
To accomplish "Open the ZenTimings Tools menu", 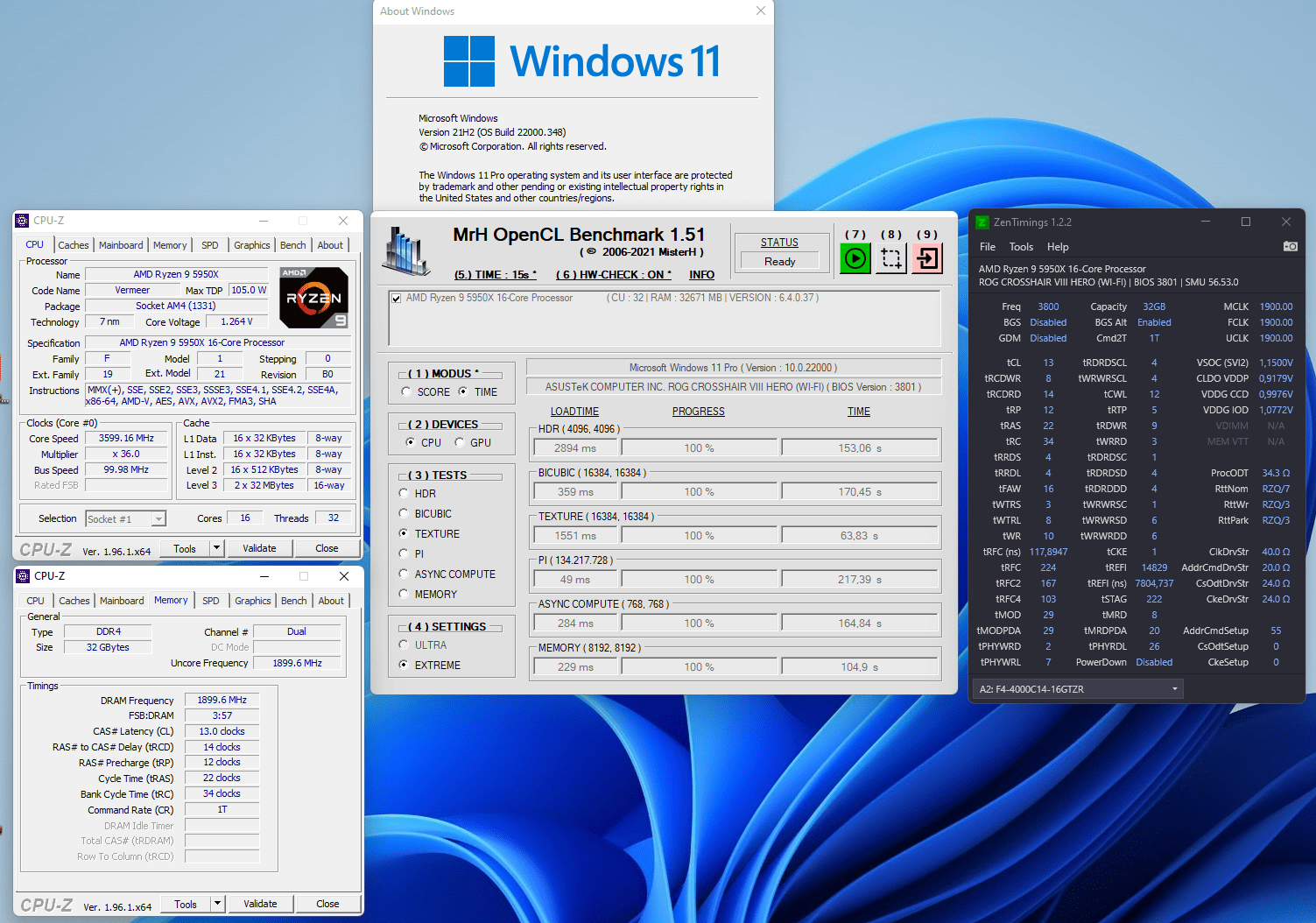I will (1021, 247).
